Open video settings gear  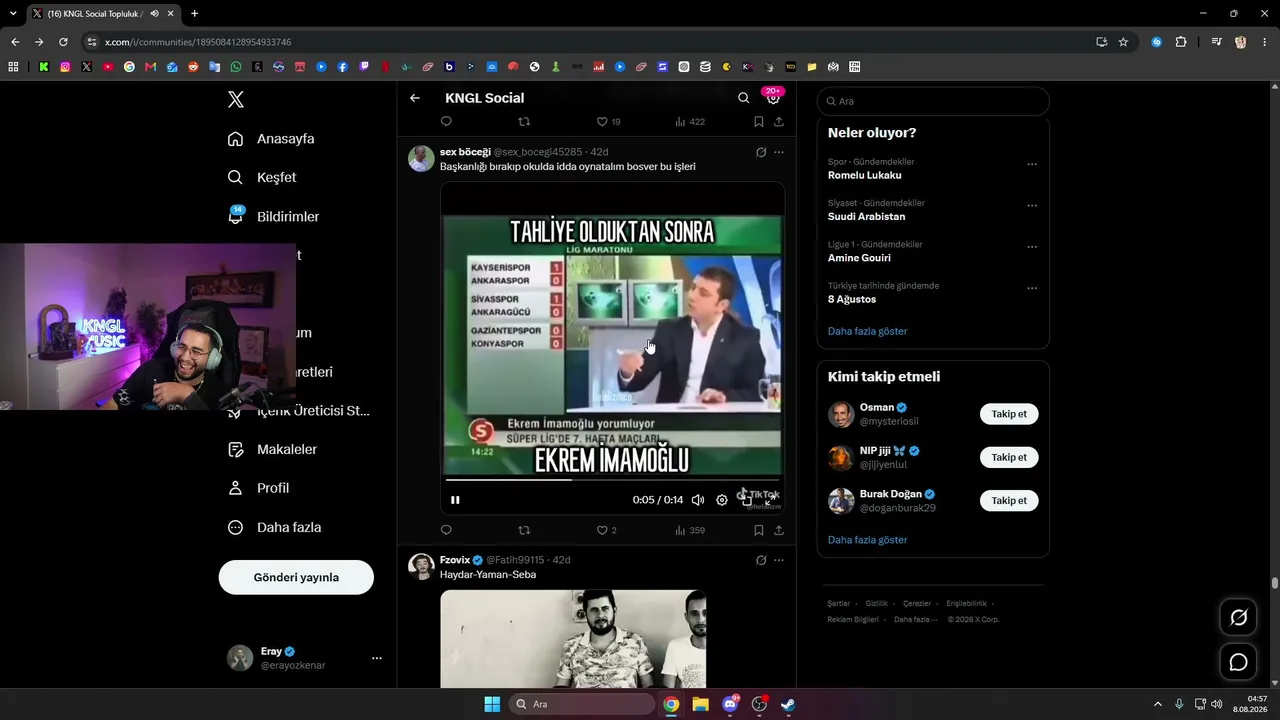[722, 500]
